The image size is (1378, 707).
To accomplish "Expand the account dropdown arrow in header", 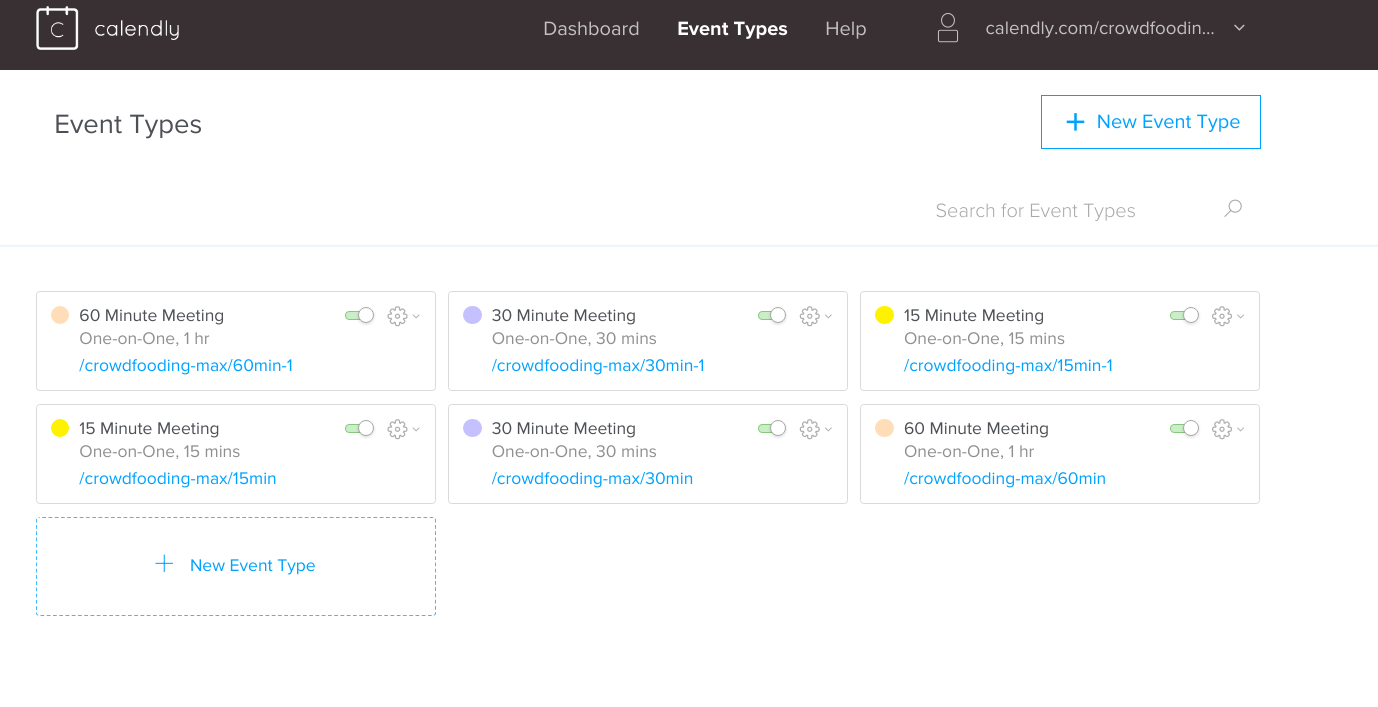I will (x=1239, y=28).
